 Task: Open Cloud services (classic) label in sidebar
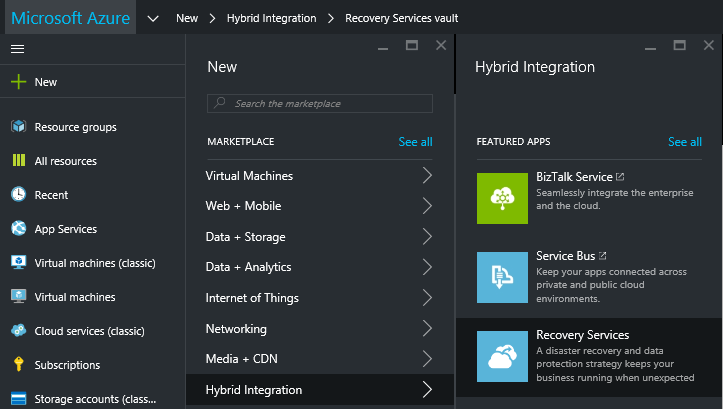pyautogui.click(x=89, y=331)
